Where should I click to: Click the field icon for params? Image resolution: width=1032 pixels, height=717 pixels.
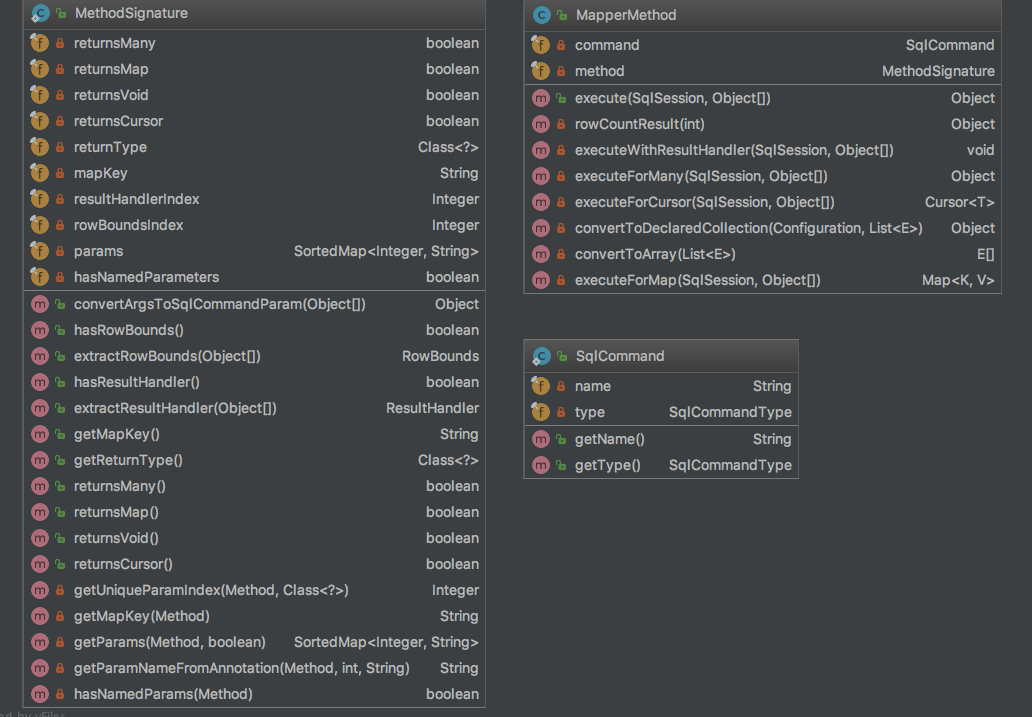click(39, 252)
